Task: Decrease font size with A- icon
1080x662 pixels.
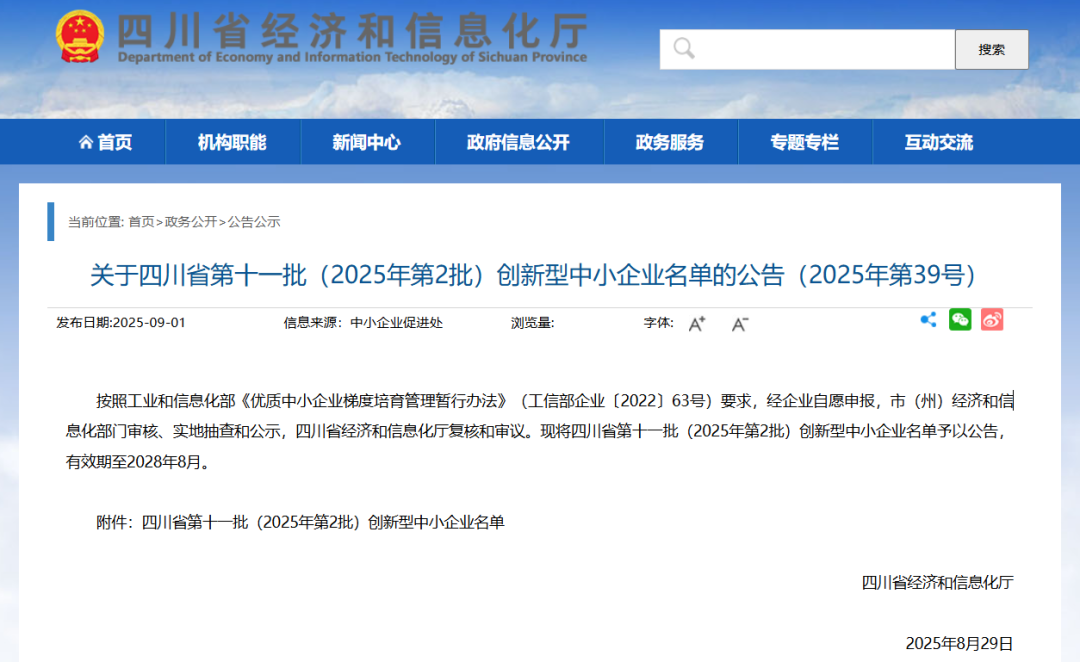Action: [x=740, y=323]
